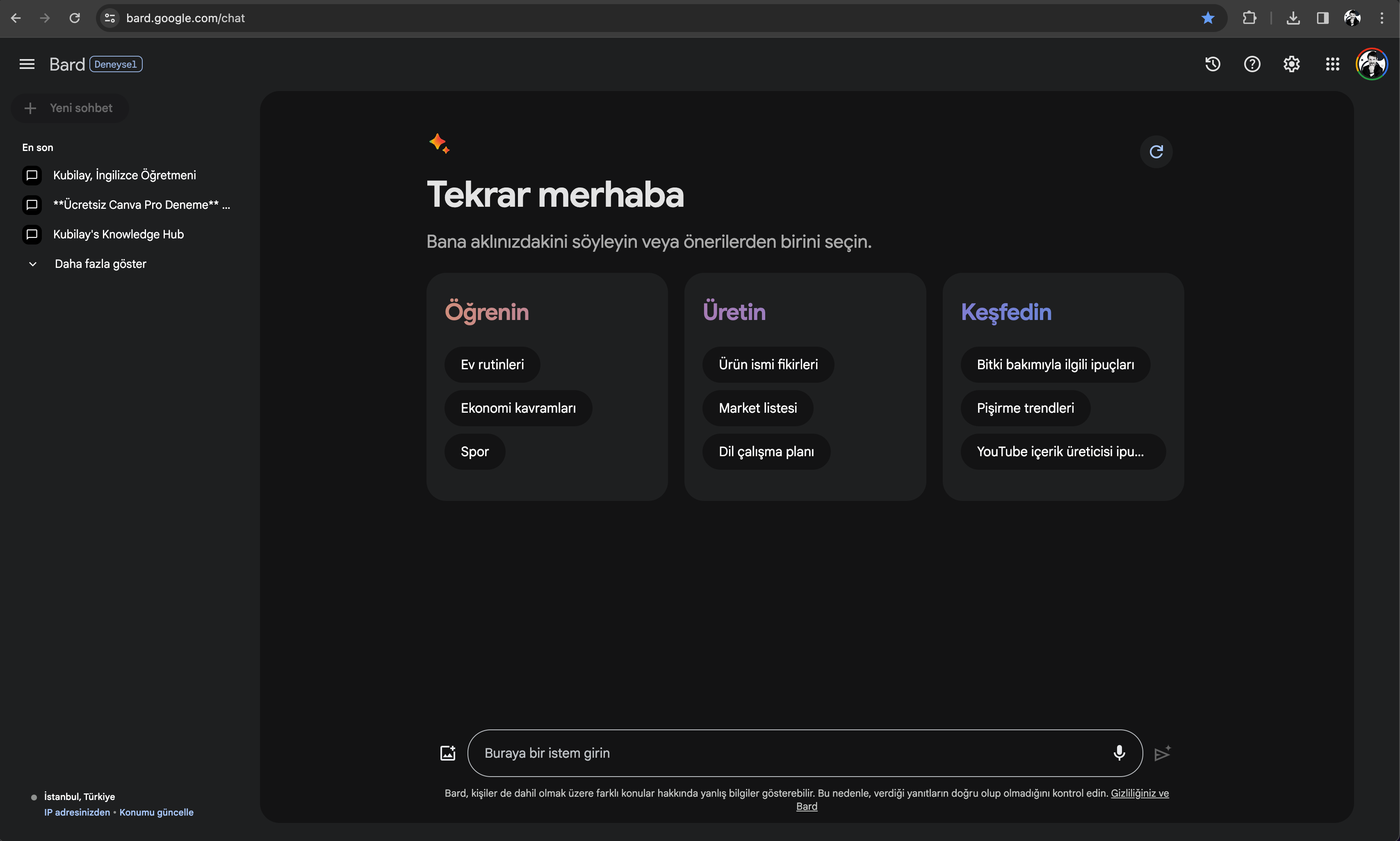This screenshot has height=841, width=1400.
Task: Go back in browser
Action: 16,18
